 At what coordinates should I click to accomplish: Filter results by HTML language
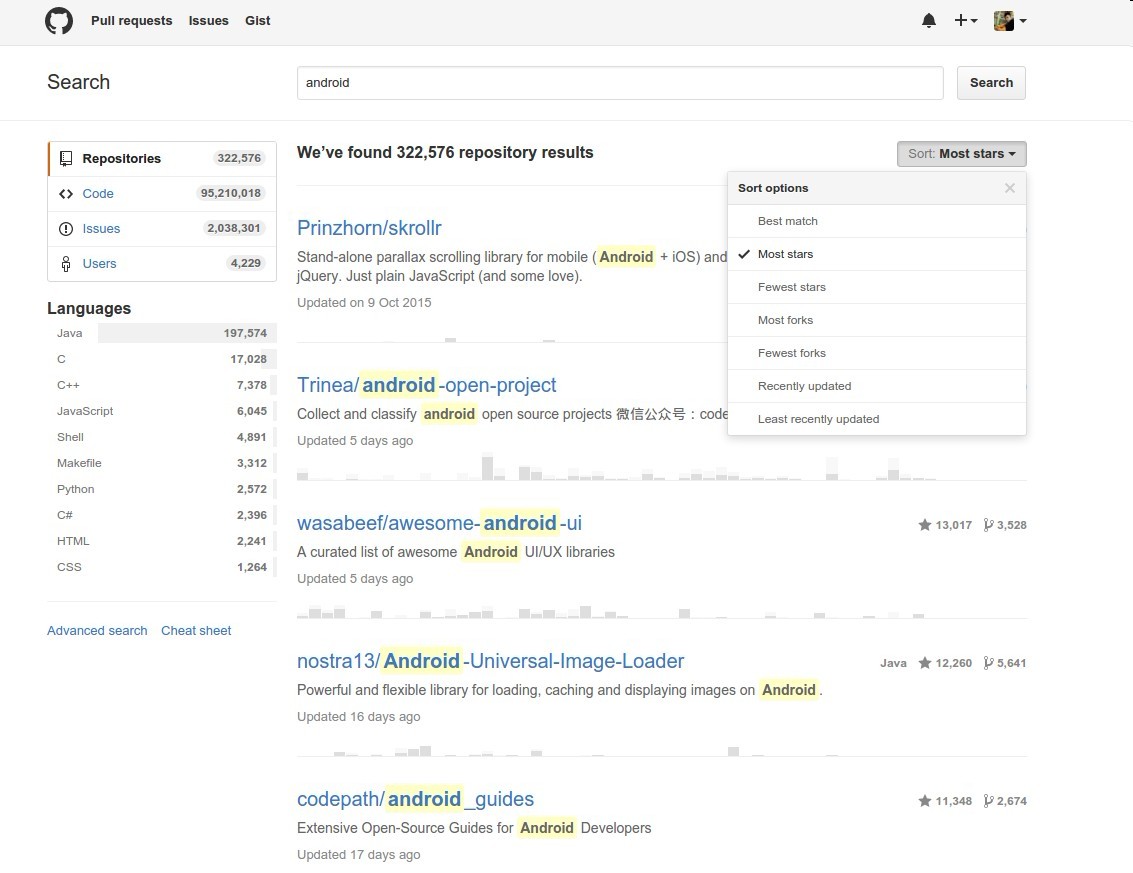coord(162,541)
